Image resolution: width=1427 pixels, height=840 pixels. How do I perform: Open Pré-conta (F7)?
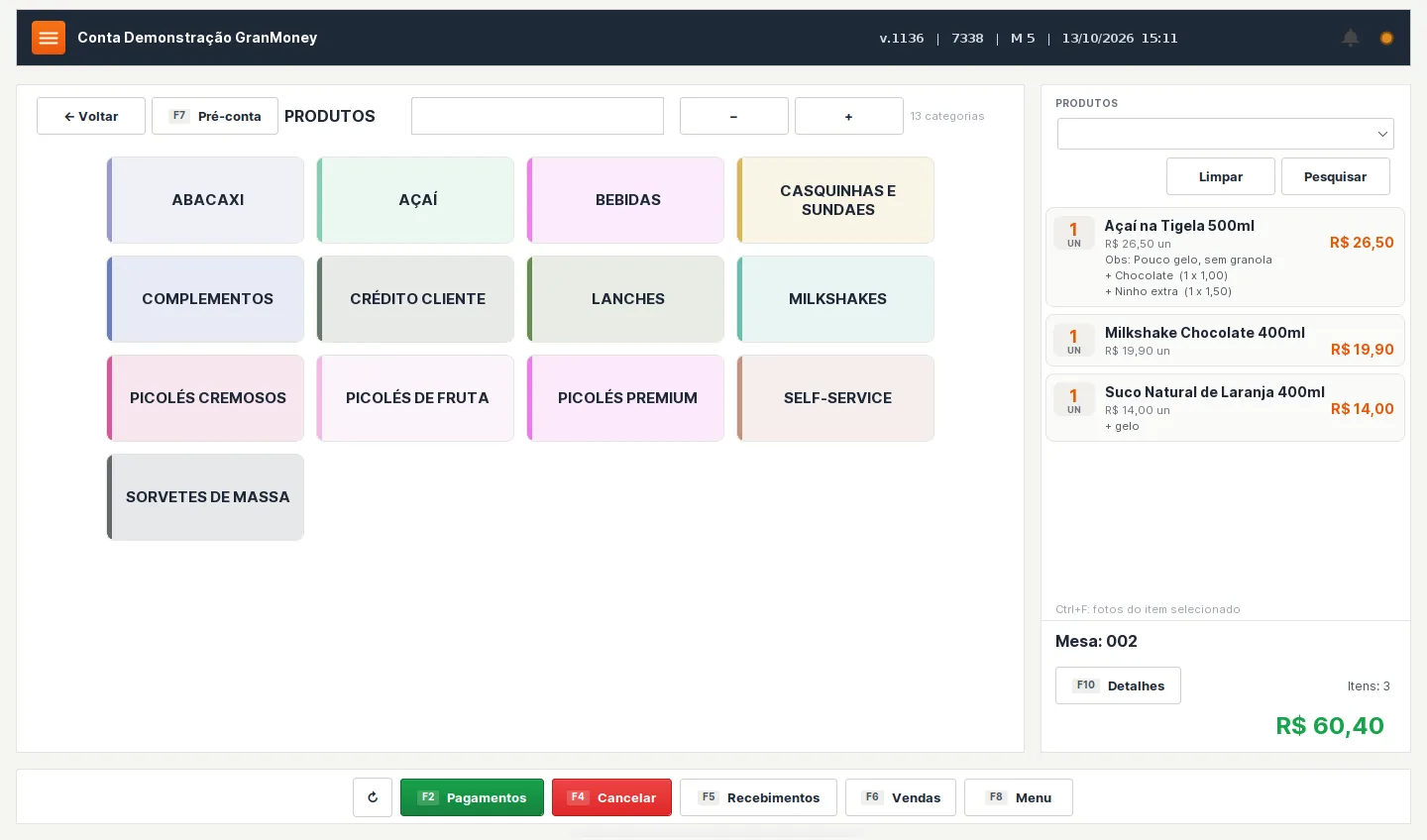215,116
